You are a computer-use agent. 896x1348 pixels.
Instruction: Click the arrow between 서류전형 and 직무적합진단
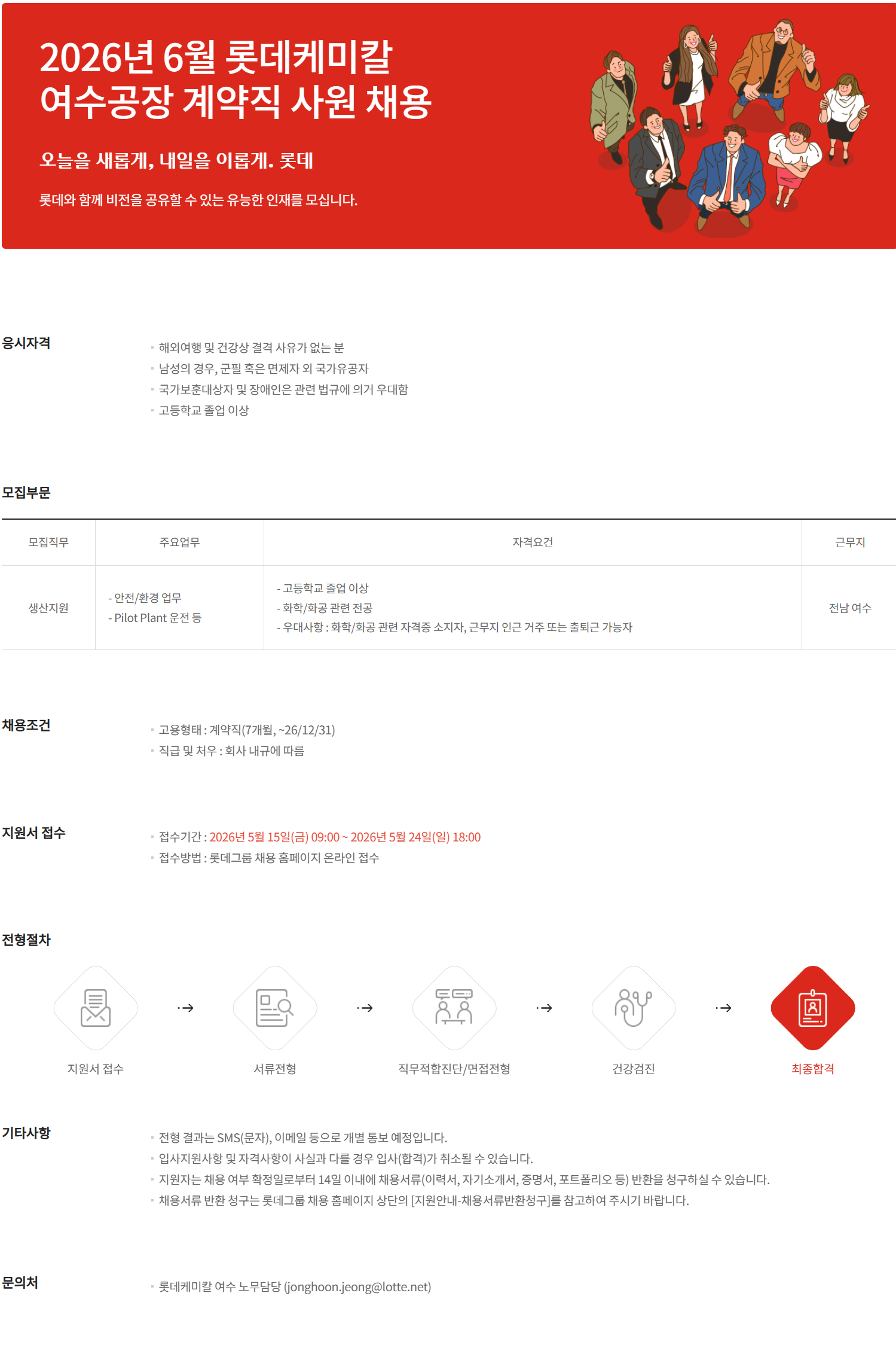365,1008
